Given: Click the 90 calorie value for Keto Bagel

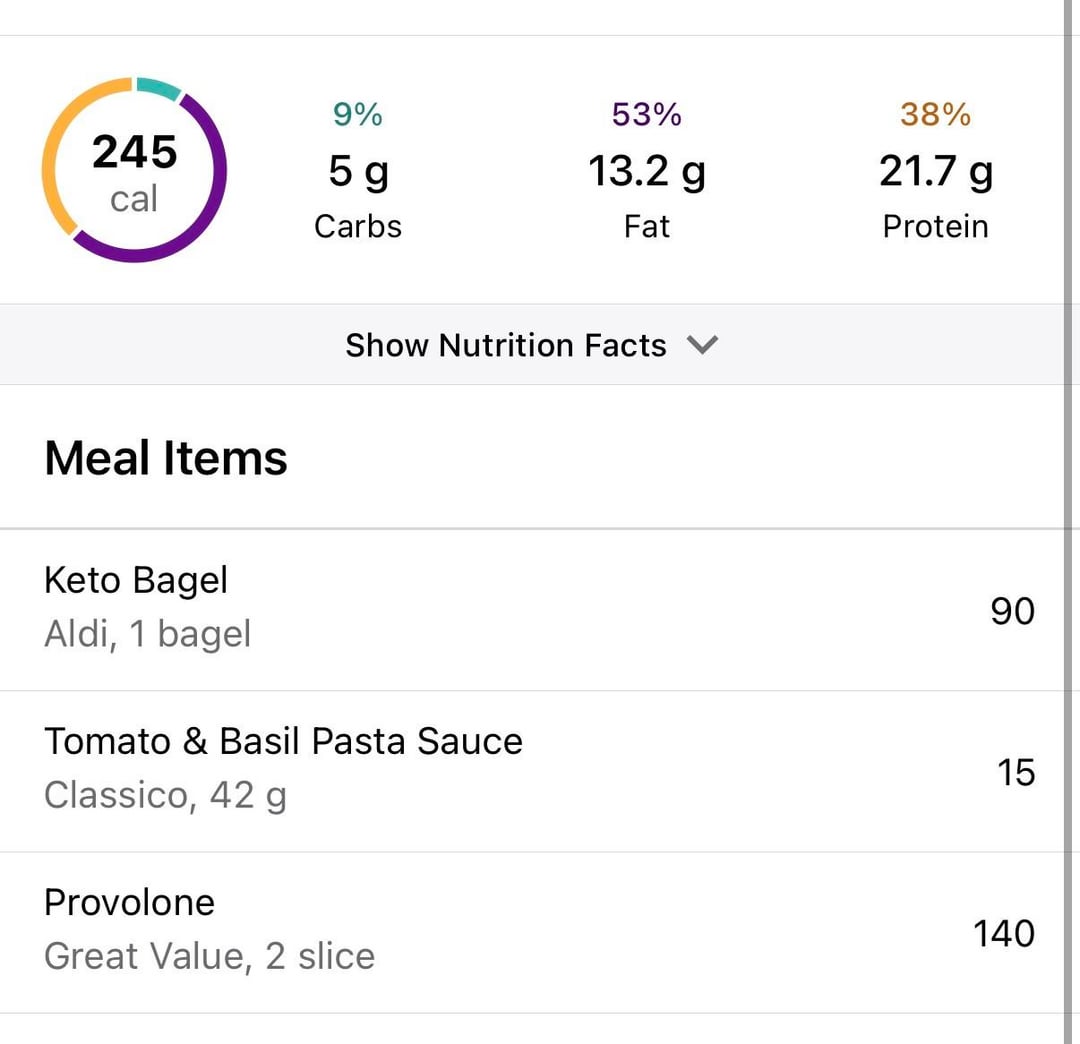Looking at the screenshot, I should pyautogui.click(x=1012, y=611).
